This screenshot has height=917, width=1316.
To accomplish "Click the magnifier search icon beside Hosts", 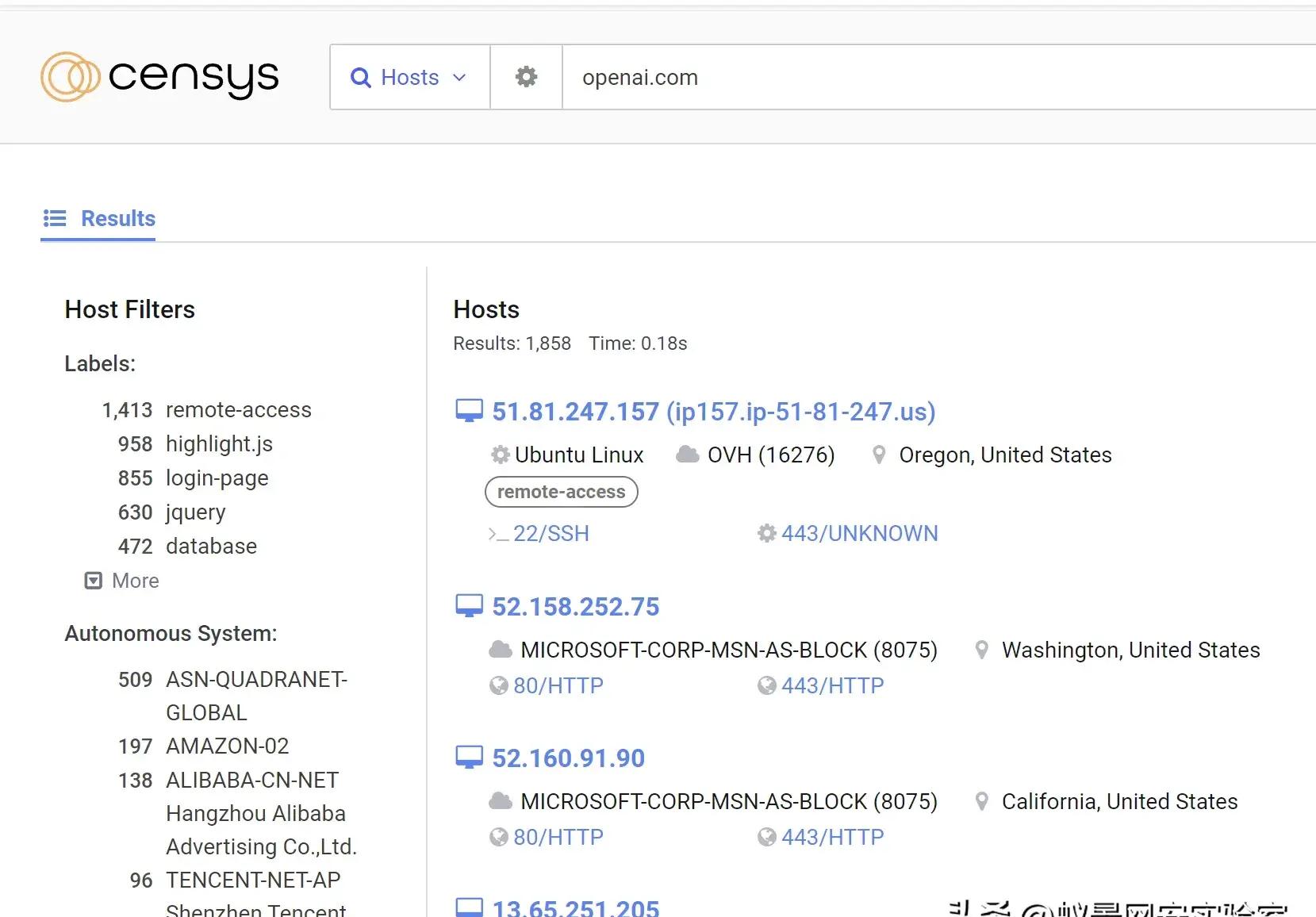I will coord(361,78).
